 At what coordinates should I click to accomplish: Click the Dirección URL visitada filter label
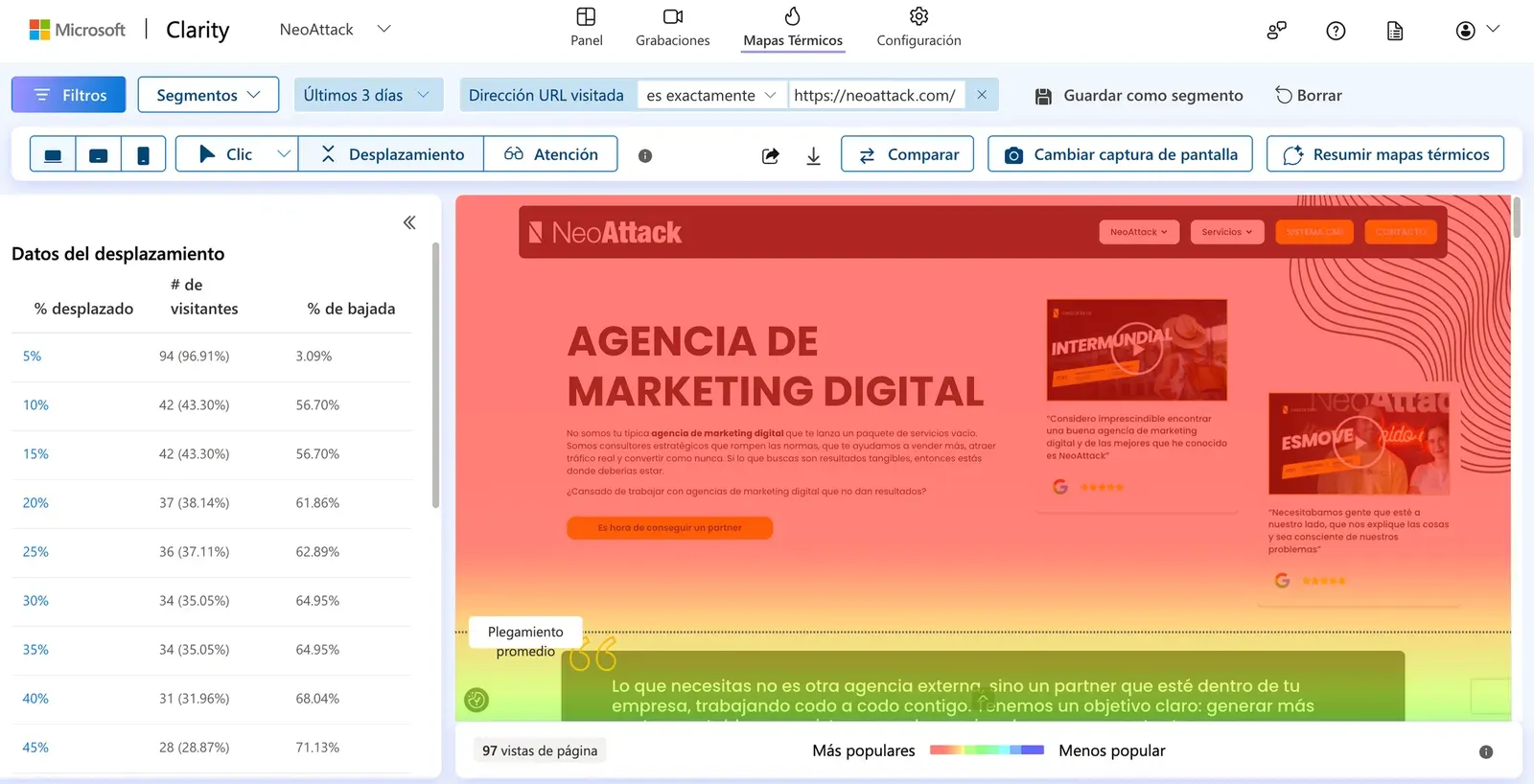tap(546, 95)
